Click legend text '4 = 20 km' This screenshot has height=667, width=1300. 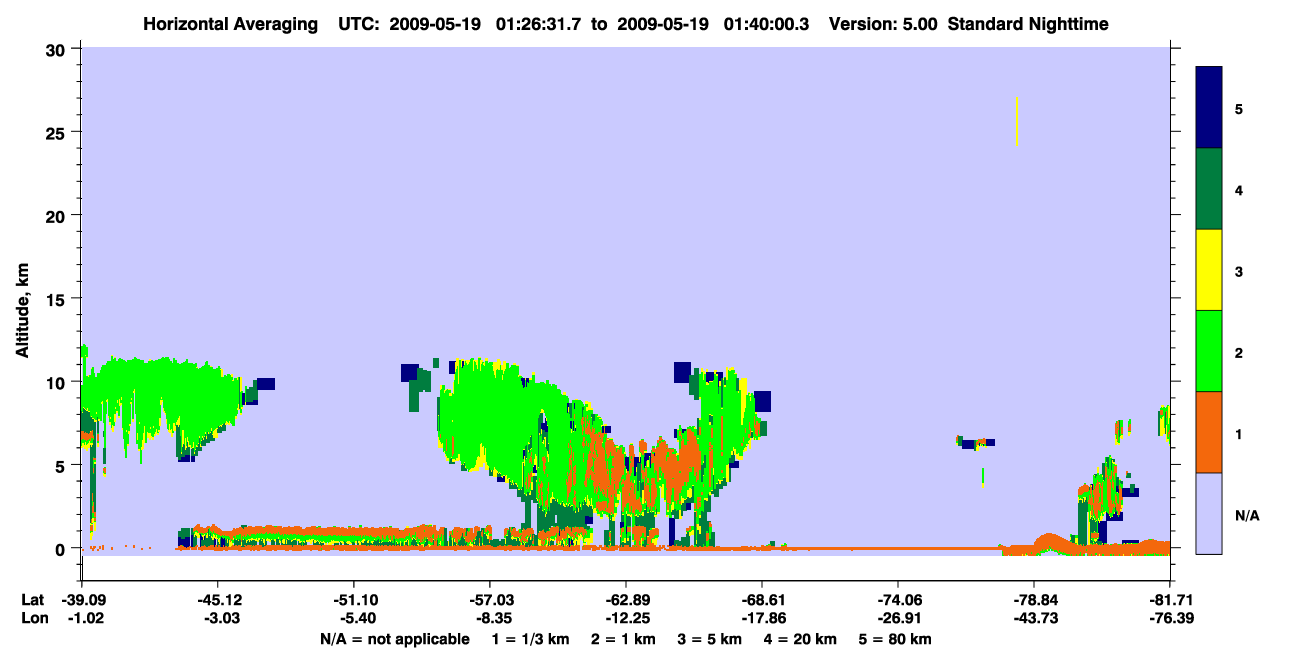pos(799,639)
